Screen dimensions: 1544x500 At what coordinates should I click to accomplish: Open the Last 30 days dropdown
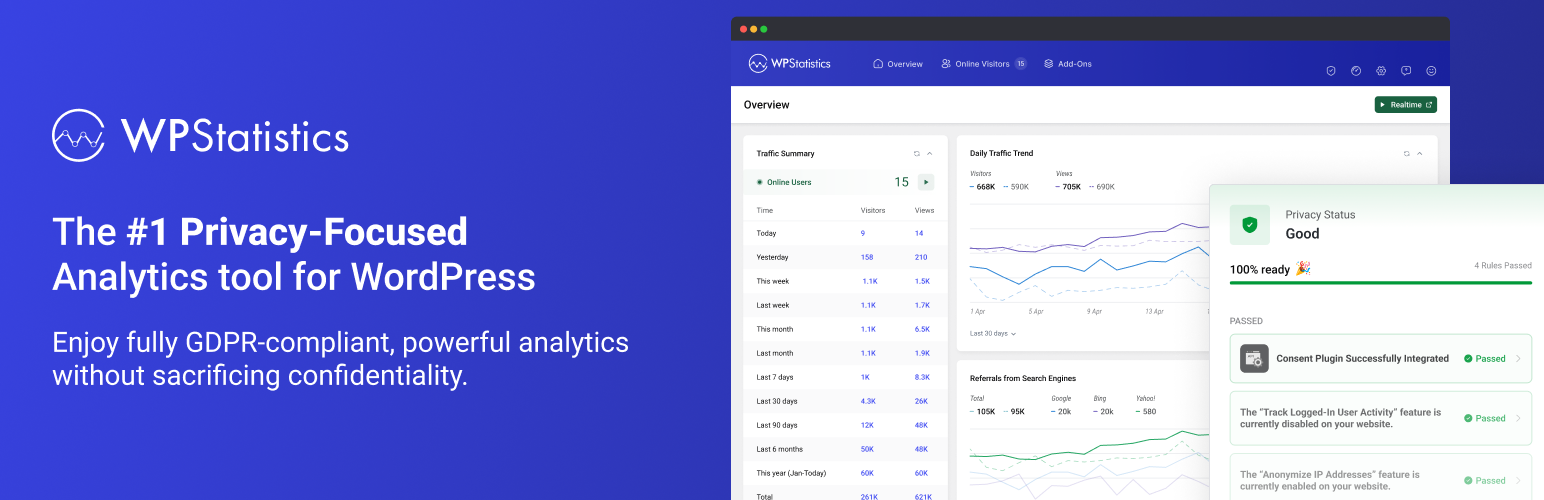pos(992,333)
